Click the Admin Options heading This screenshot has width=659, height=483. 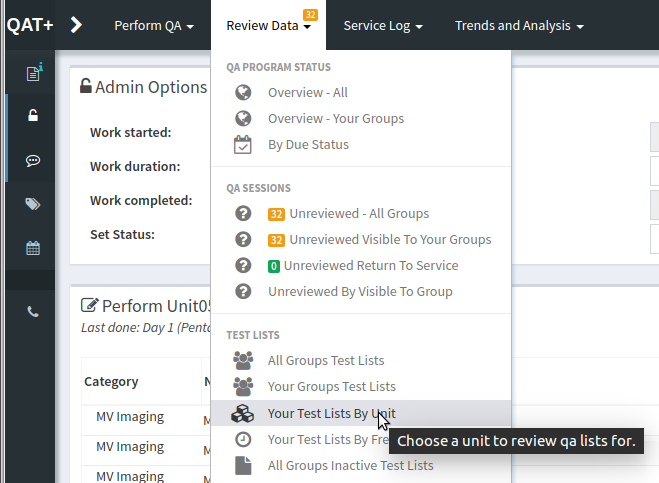click(x=151, y=87)
